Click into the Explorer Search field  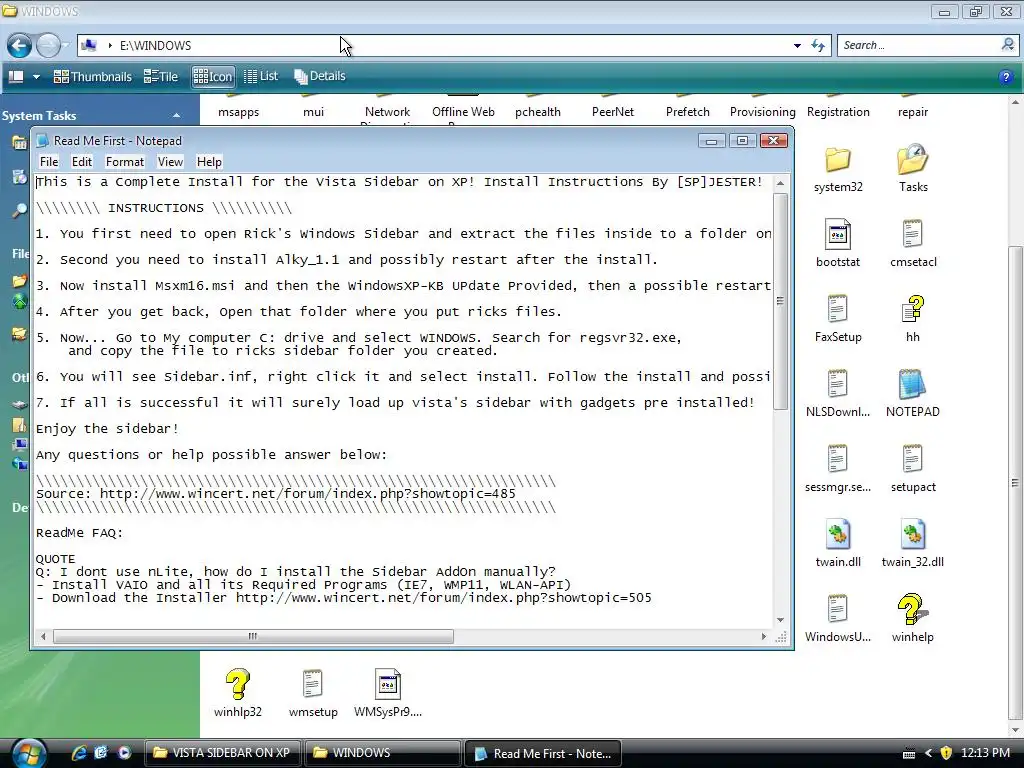(919, 45)
